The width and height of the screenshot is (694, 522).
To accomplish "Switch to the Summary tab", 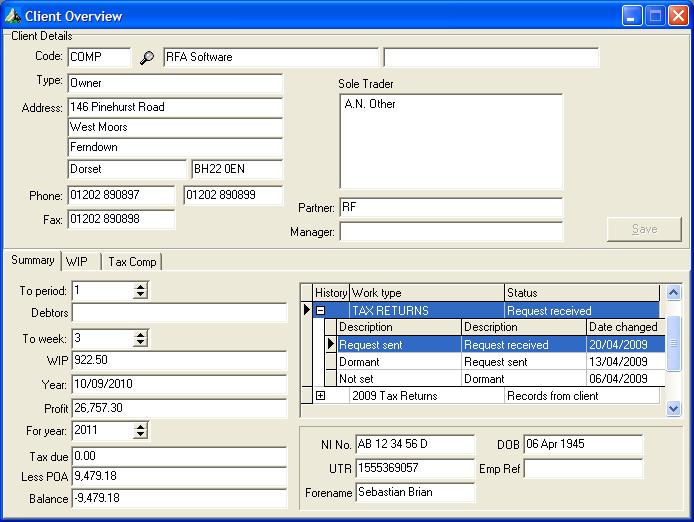I will coord(32,260).
